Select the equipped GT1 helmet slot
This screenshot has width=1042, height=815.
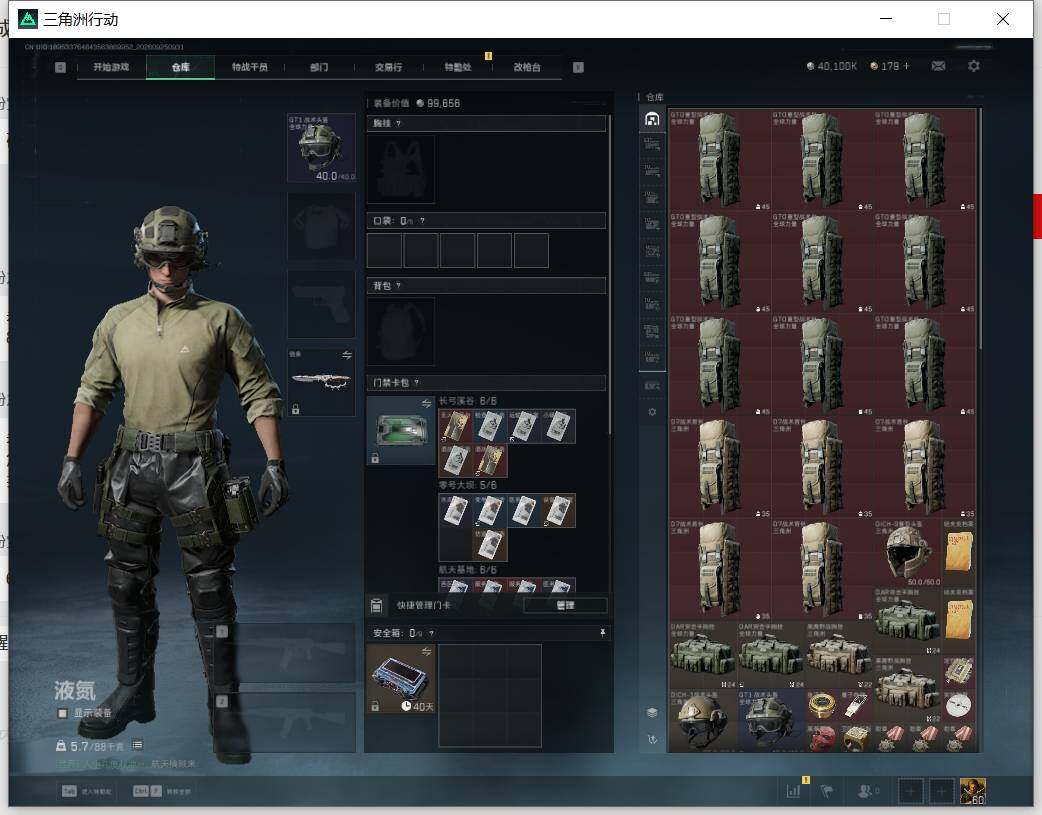click(x=322, y=148)
